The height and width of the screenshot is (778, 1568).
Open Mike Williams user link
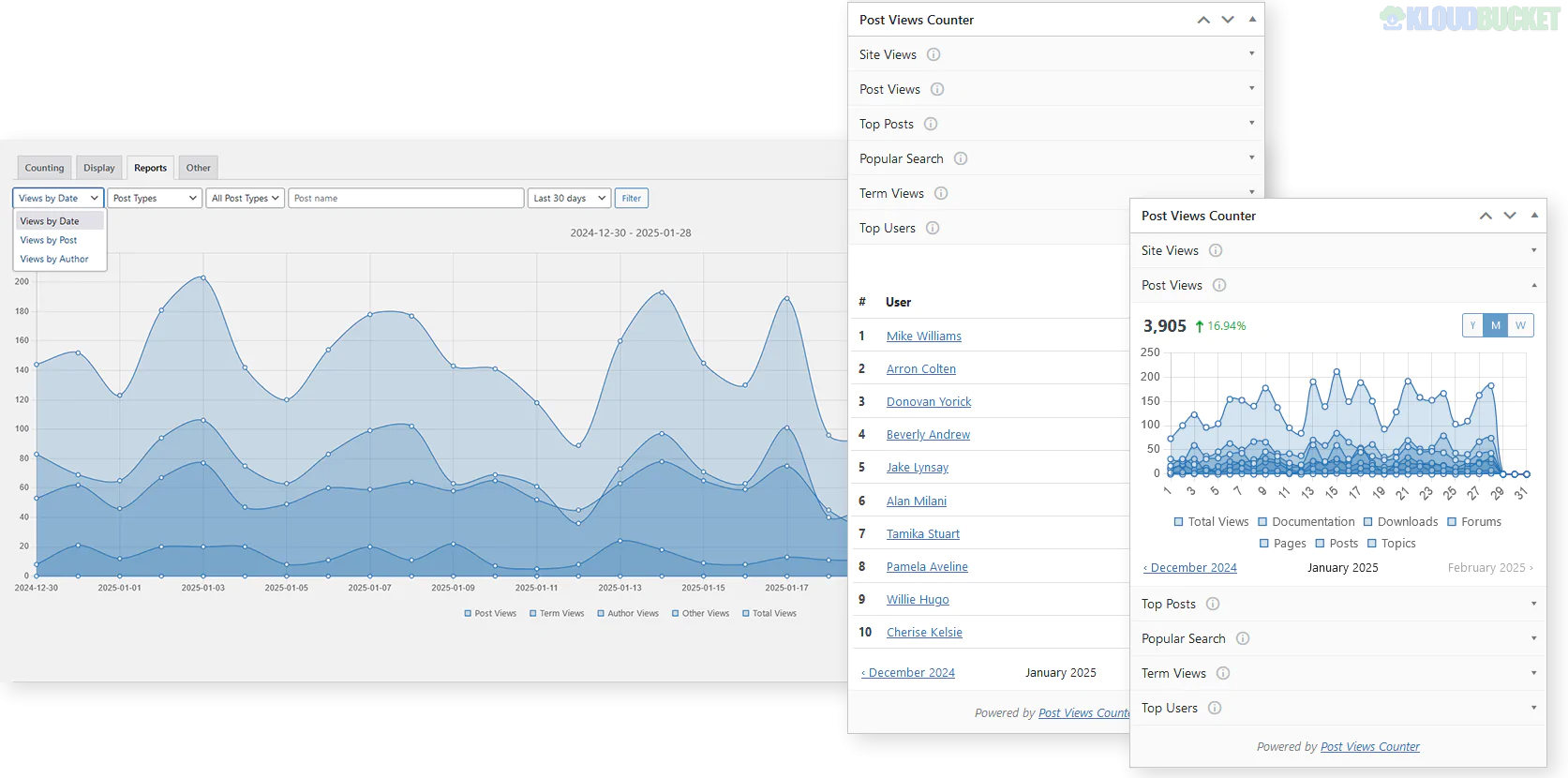[923, 336]
